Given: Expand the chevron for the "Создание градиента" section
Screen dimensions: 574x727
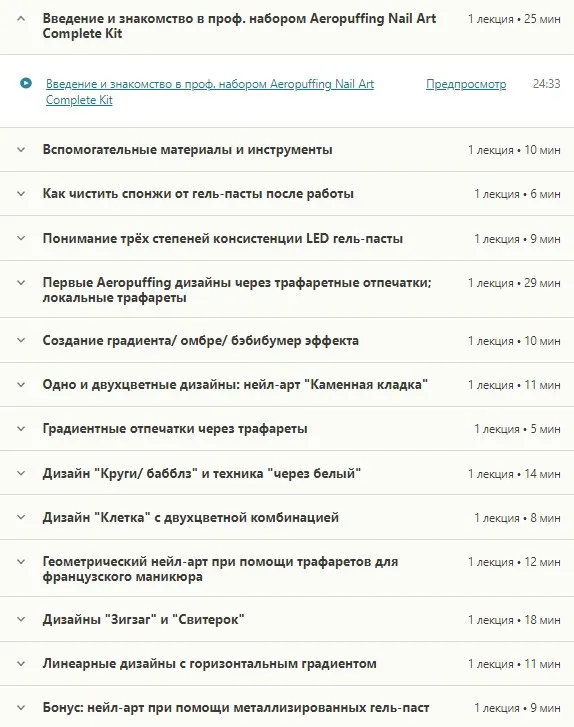Looking at the screenshot, I should point(21,340).
